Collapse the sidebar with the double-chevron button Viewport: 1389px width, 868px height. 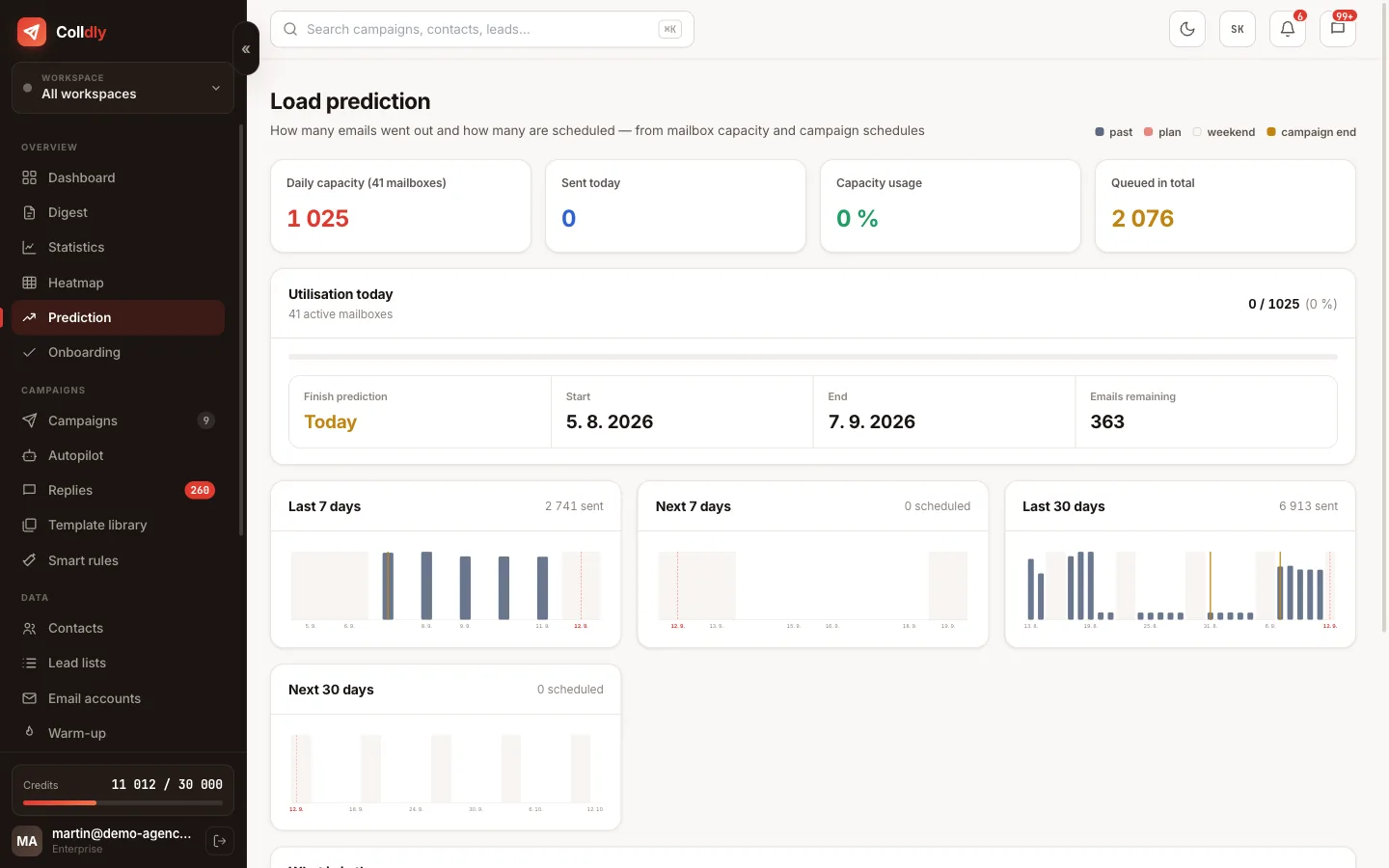pyautogui.click(x=246, y=48)
